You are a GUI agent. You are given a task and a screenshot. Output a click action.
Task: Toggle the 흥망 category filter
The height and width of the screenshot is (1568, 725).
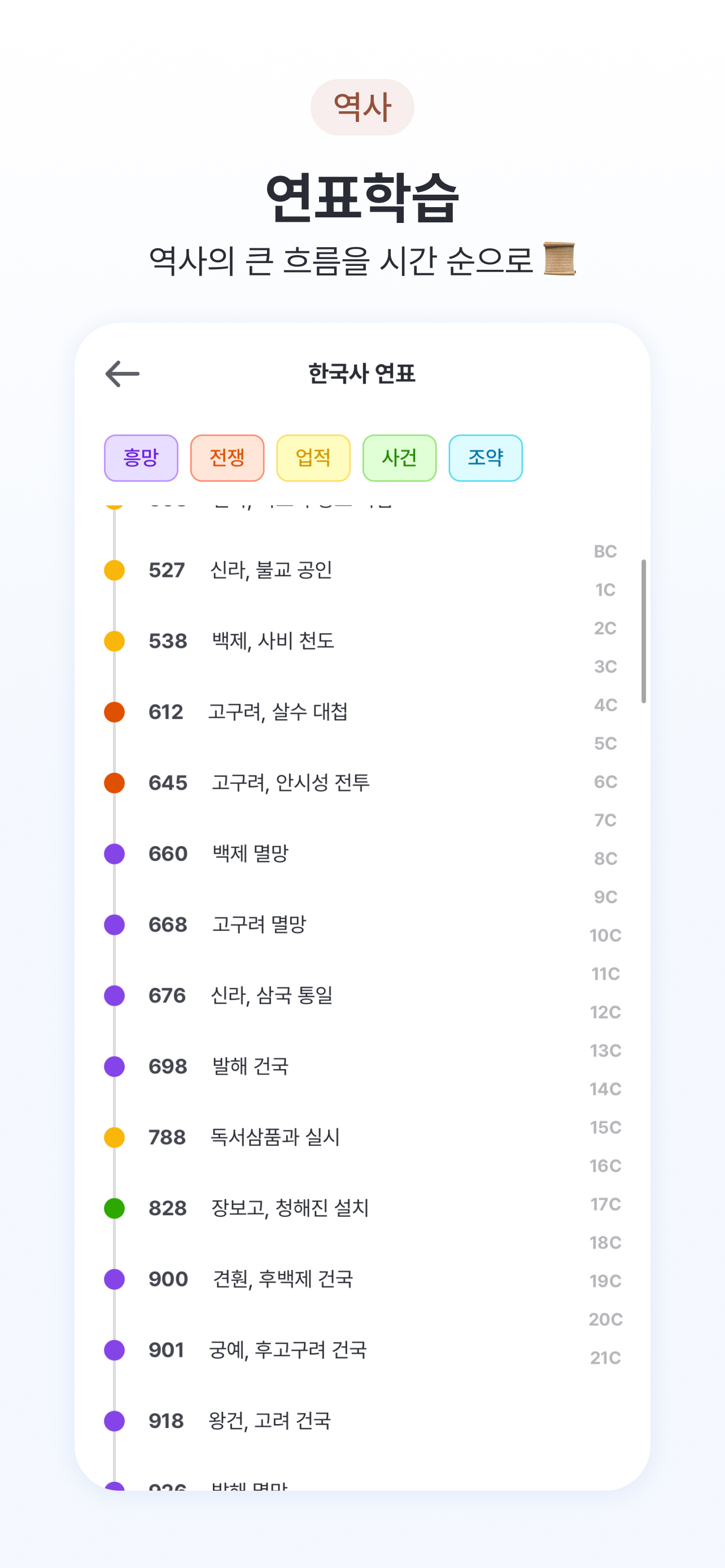[x=141, y=458]
